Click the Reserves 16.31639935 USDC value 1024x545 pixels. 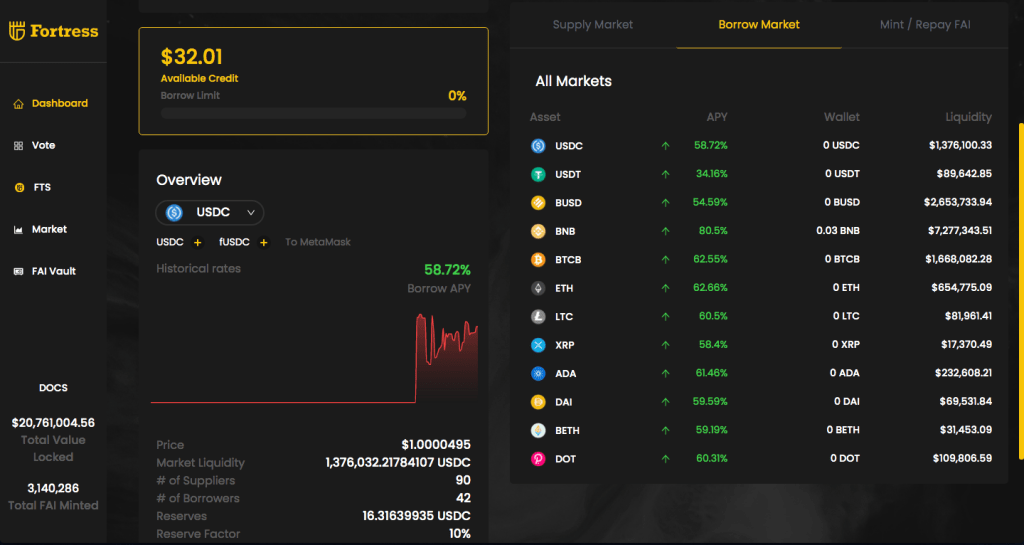[416, 516]
